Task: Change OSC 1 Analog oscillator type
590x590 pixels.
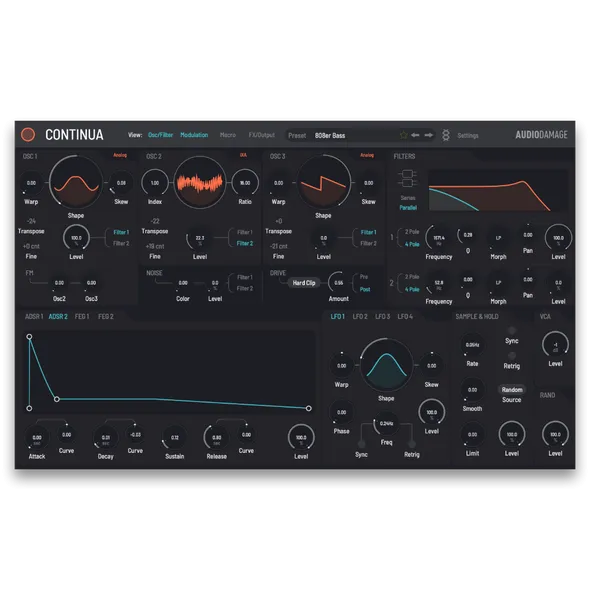Action: click(120, 155)
